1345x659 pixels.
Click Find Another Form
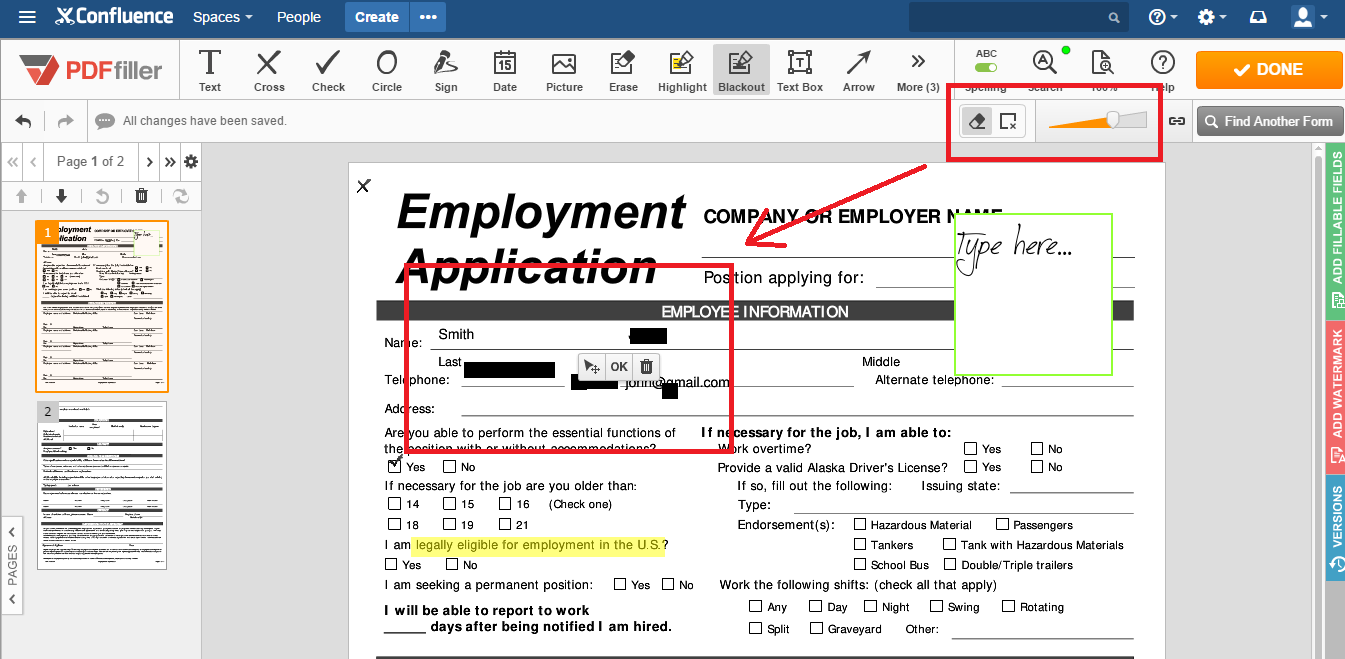coord(1268,121)
